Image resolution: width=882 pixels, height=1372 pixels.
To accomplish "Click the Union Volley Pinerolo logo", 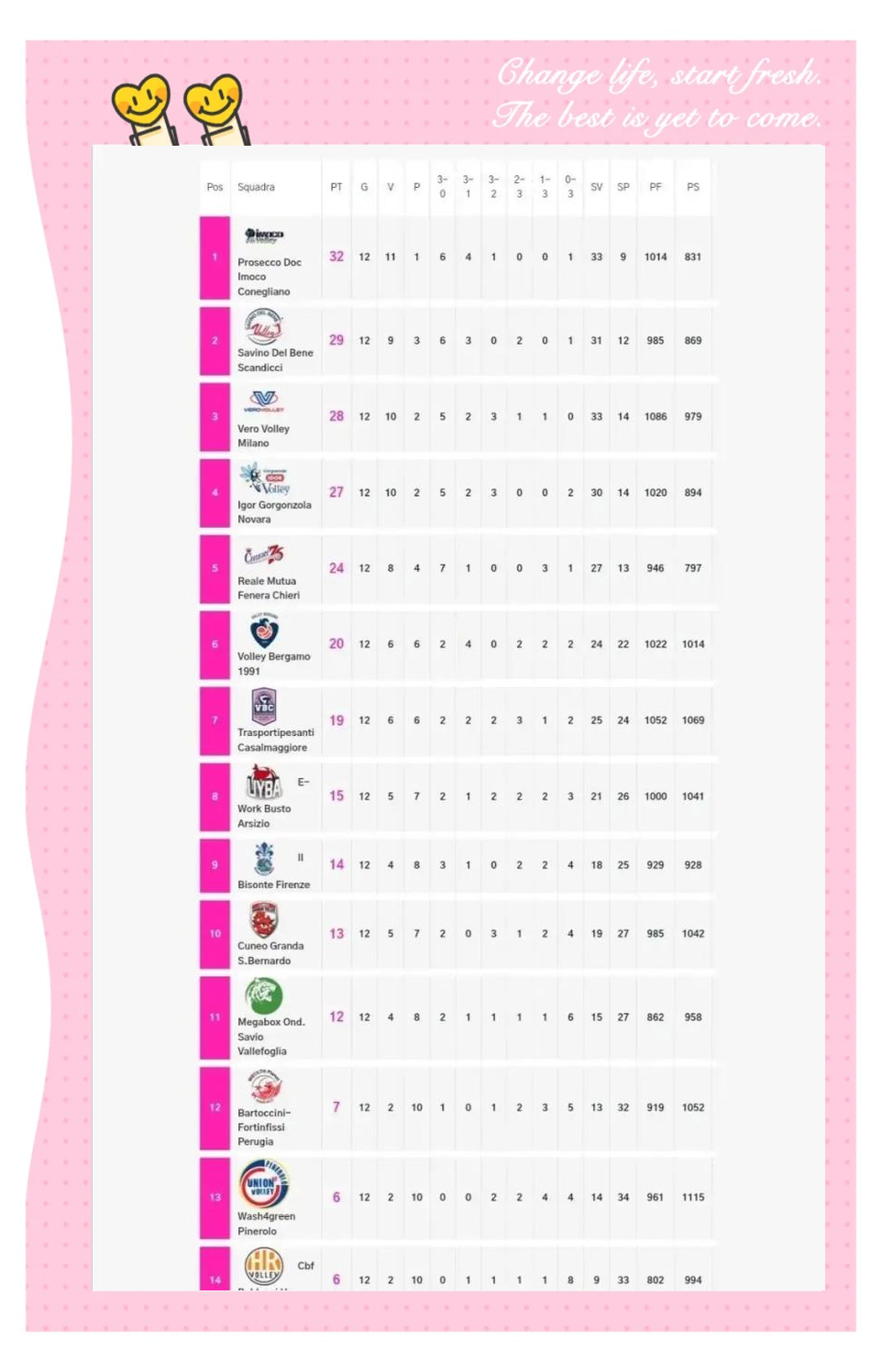I will click(264, 1183).
